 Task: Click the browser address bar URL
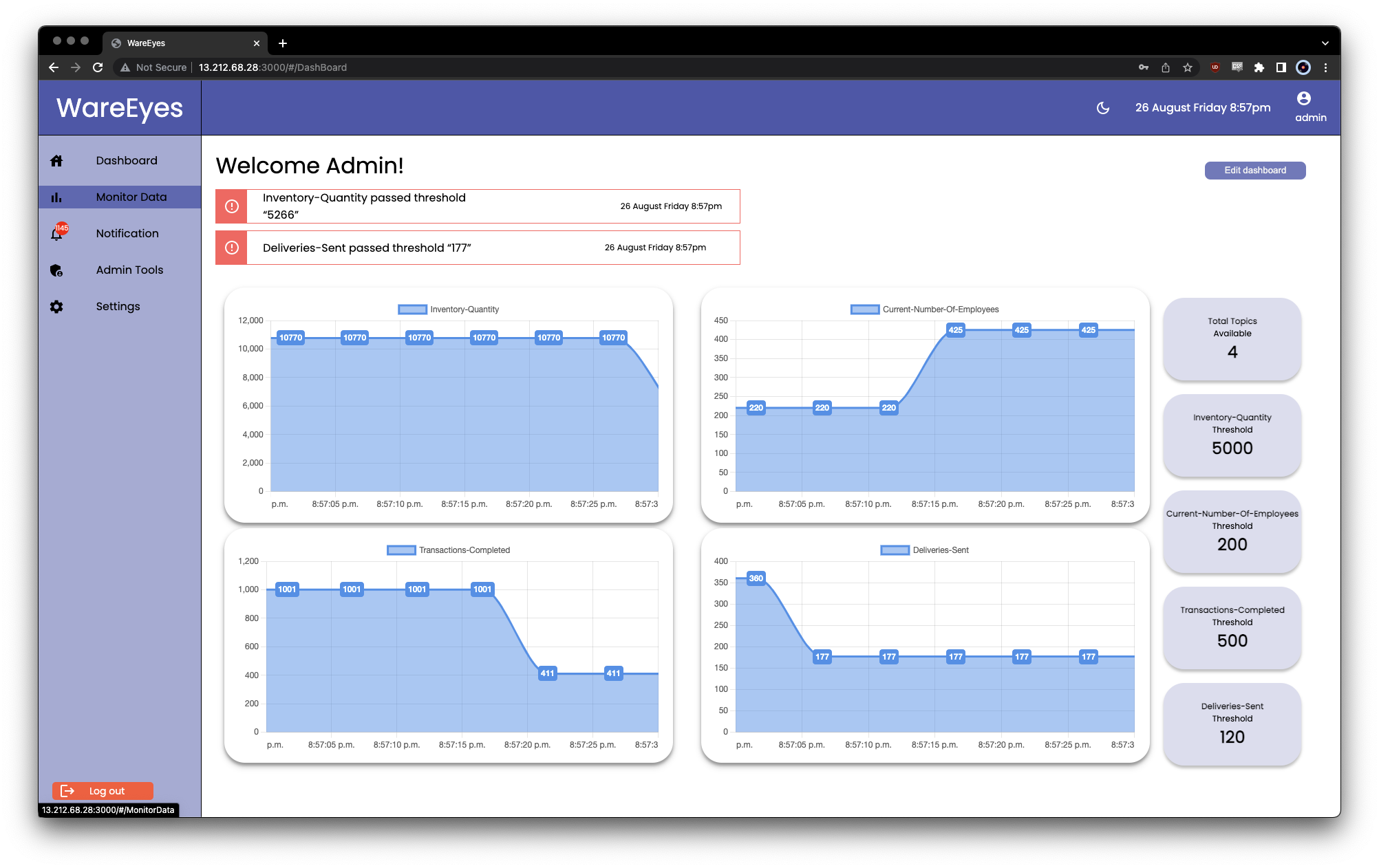pos(272,67)
